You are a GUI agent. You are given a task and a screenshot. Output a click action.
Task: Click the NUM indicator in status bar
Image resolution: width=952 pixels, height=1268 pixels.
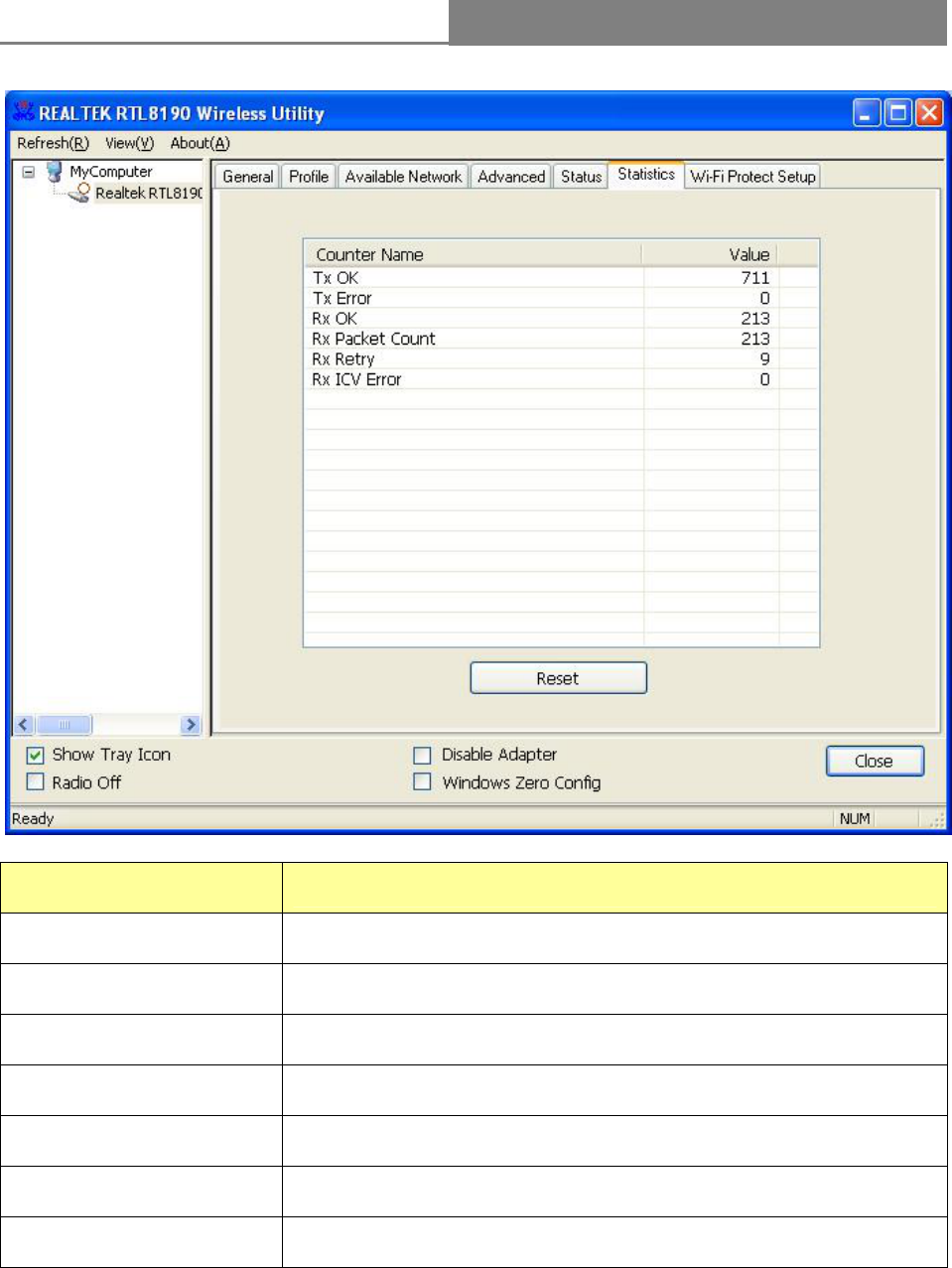(x=855, y=819)
